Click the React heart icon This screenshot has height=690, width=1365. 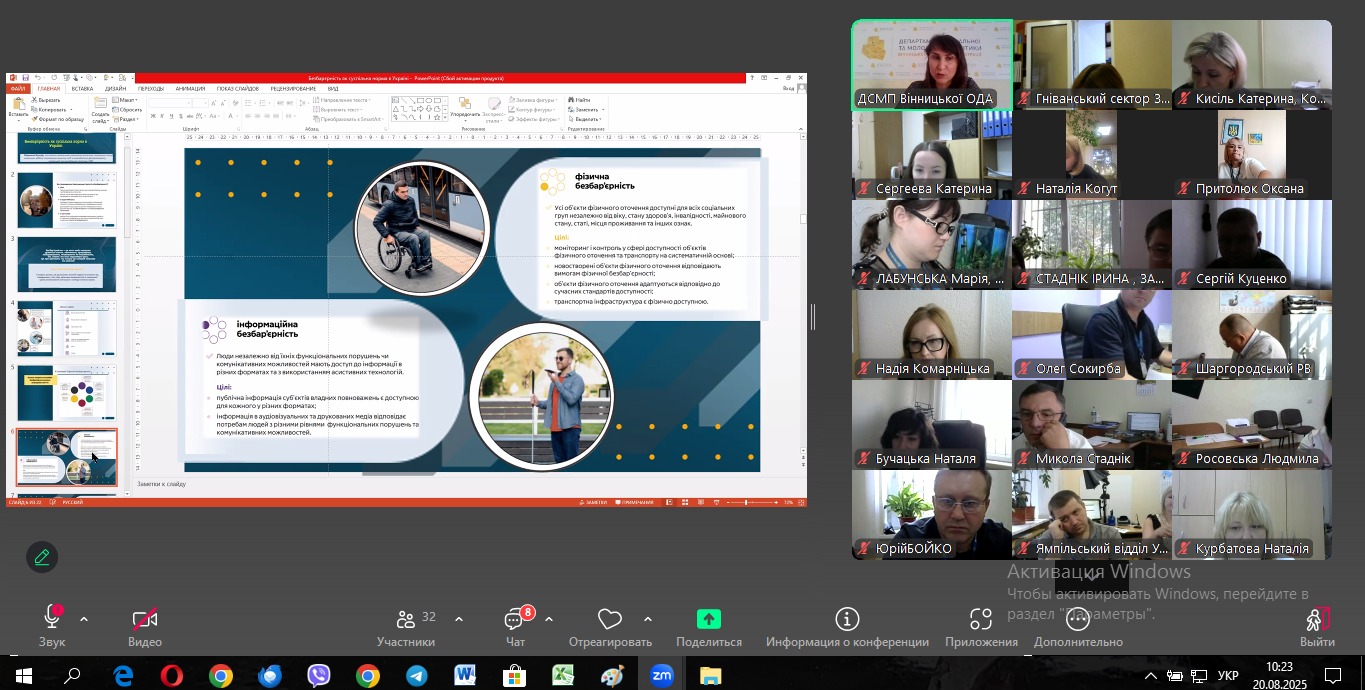610,620
